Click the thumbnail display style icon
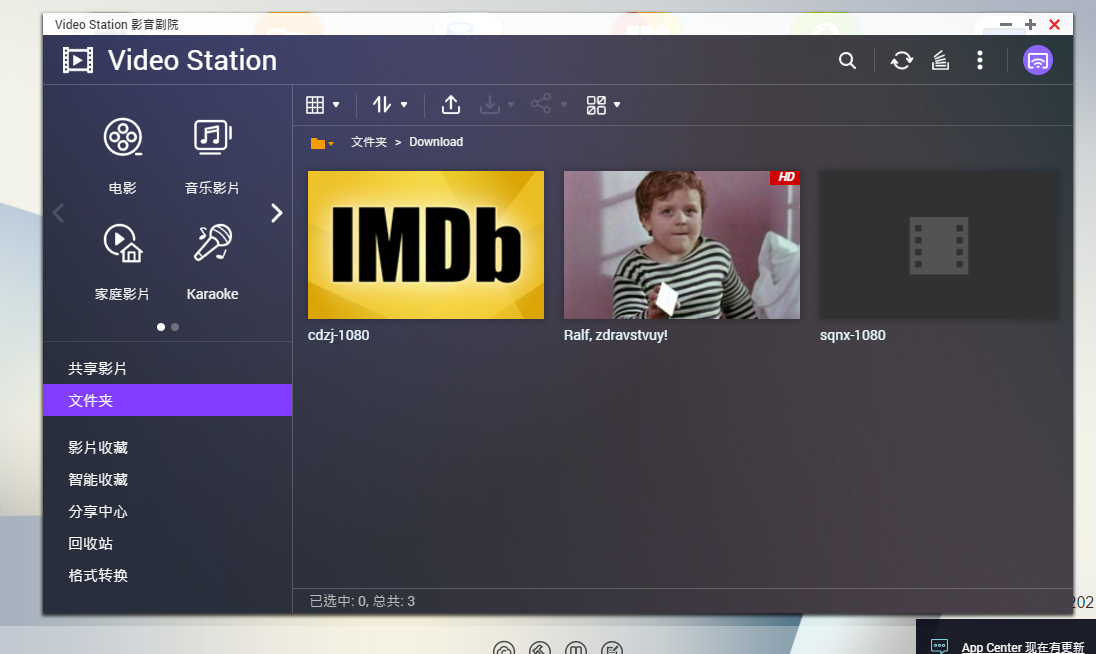 click(x=596, y=106)
